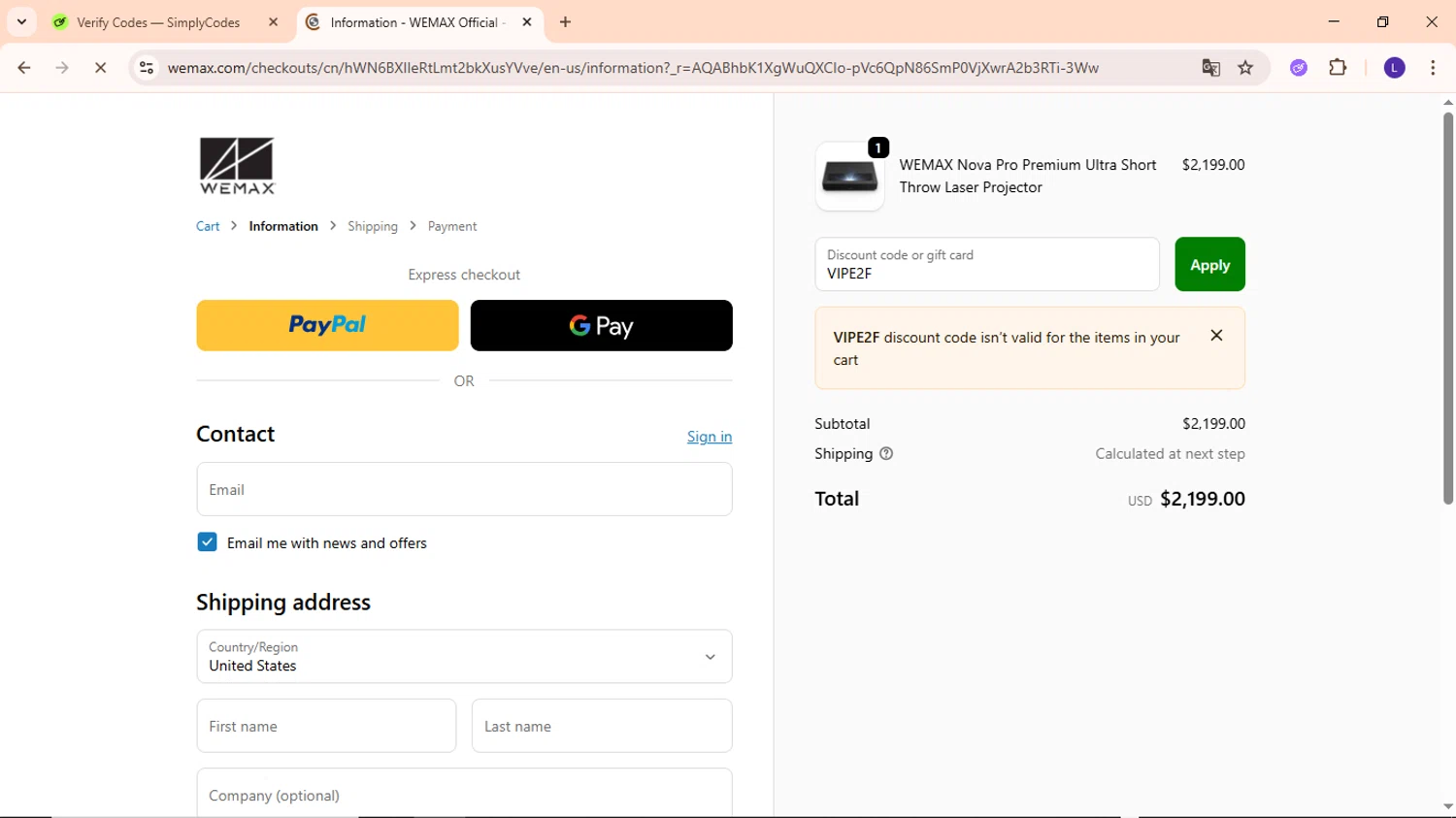The image size is (1456, 818).
Task: Go back with browser back arrow
Action: point(24,68)
